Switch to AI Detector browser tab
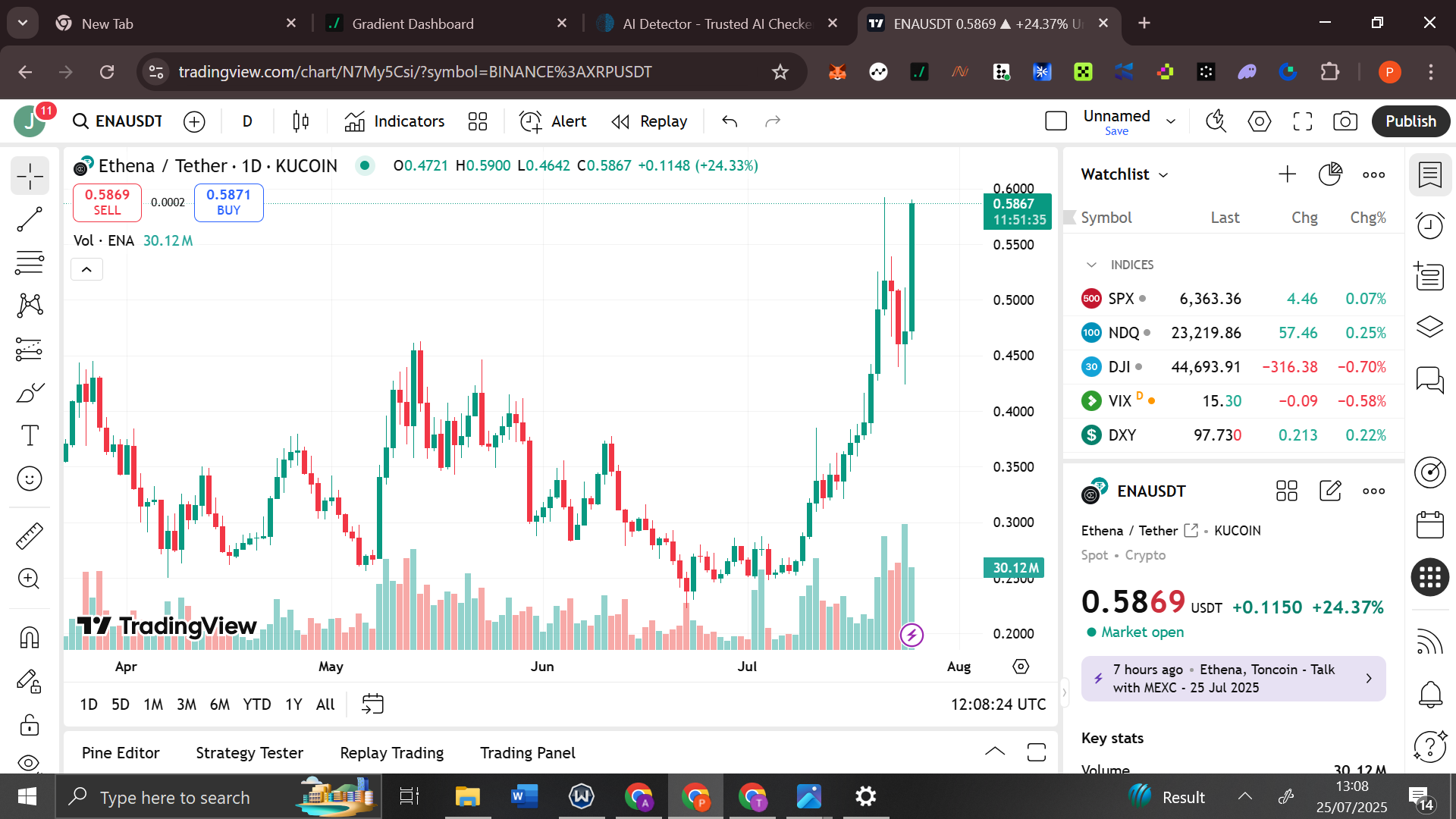The image size is (1456, 819). (718, 24)
